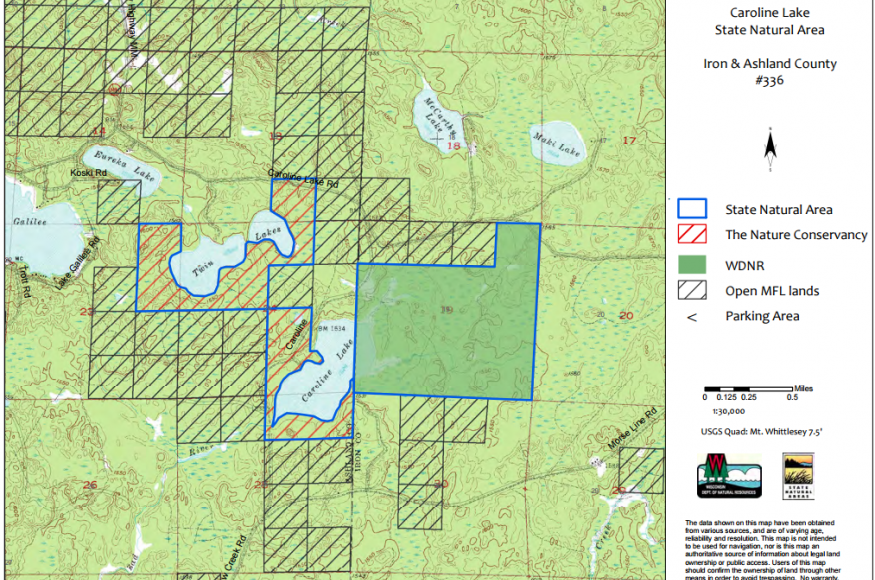875x580 pixels.
Task: Click the State Natural Area blue legend box
Action: pos(692,208)
